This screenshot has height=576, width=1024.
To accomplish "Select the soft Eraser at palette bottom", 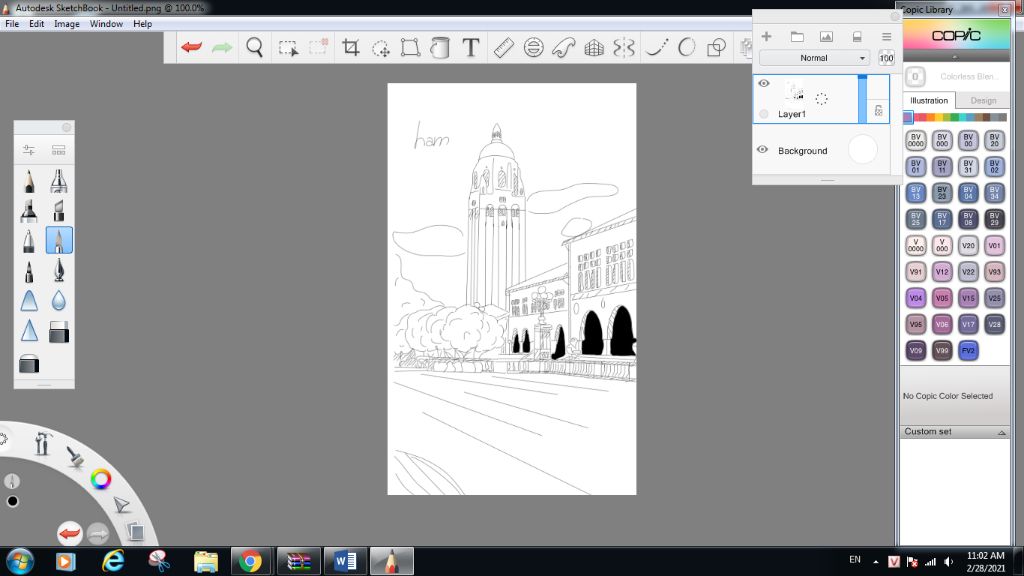I will point(29,363).
